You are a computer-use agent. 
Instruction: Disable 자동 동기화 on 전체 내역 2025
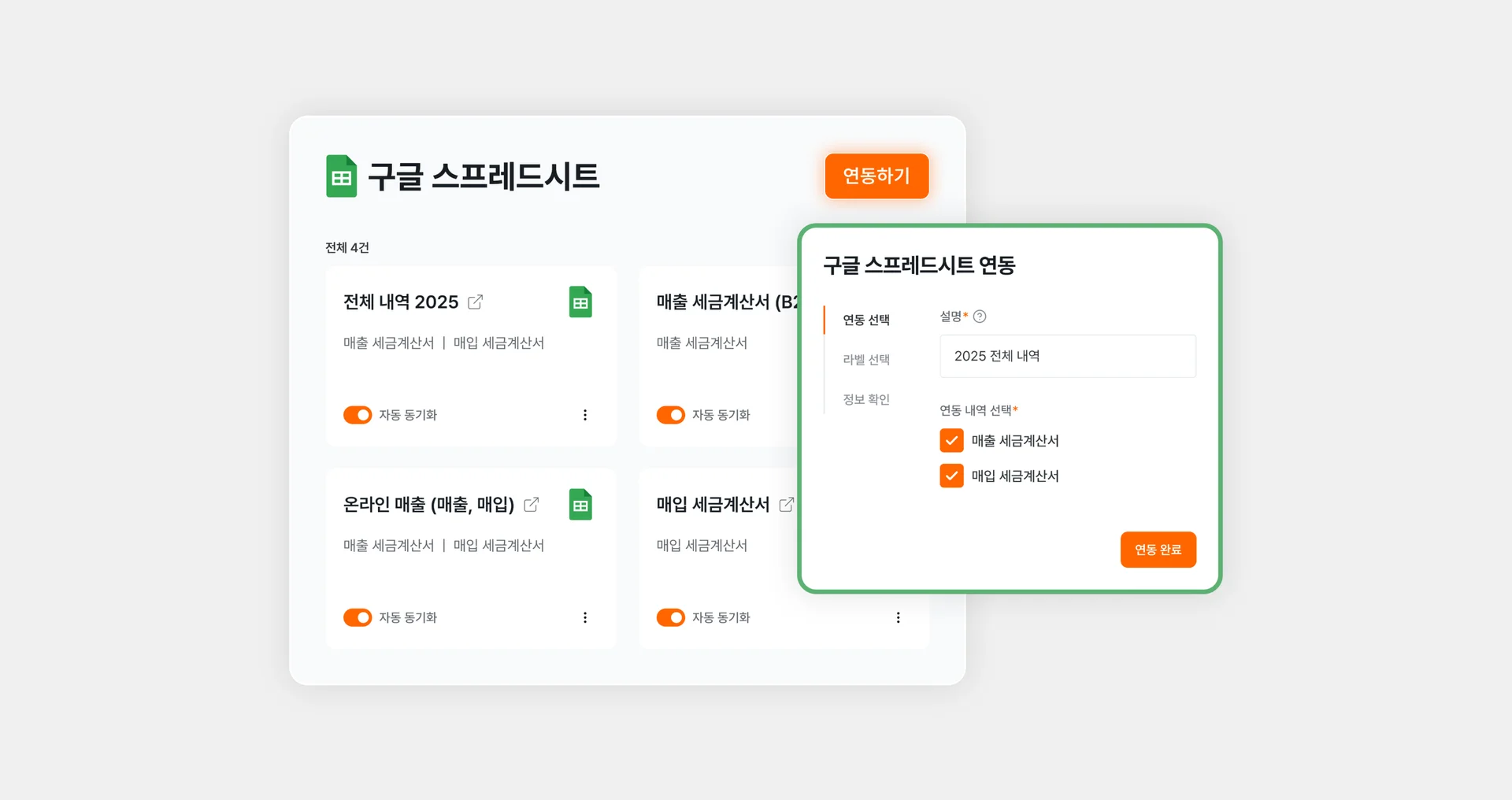[358, 415]
